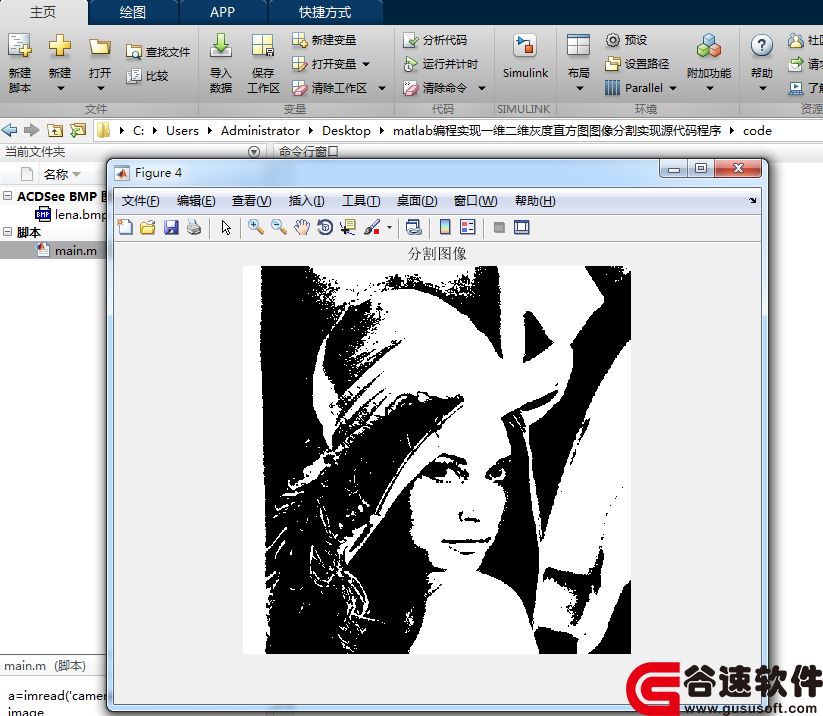
Task: Click Open File icon in Figure 4 toolbar
Action: click(148, 227)
